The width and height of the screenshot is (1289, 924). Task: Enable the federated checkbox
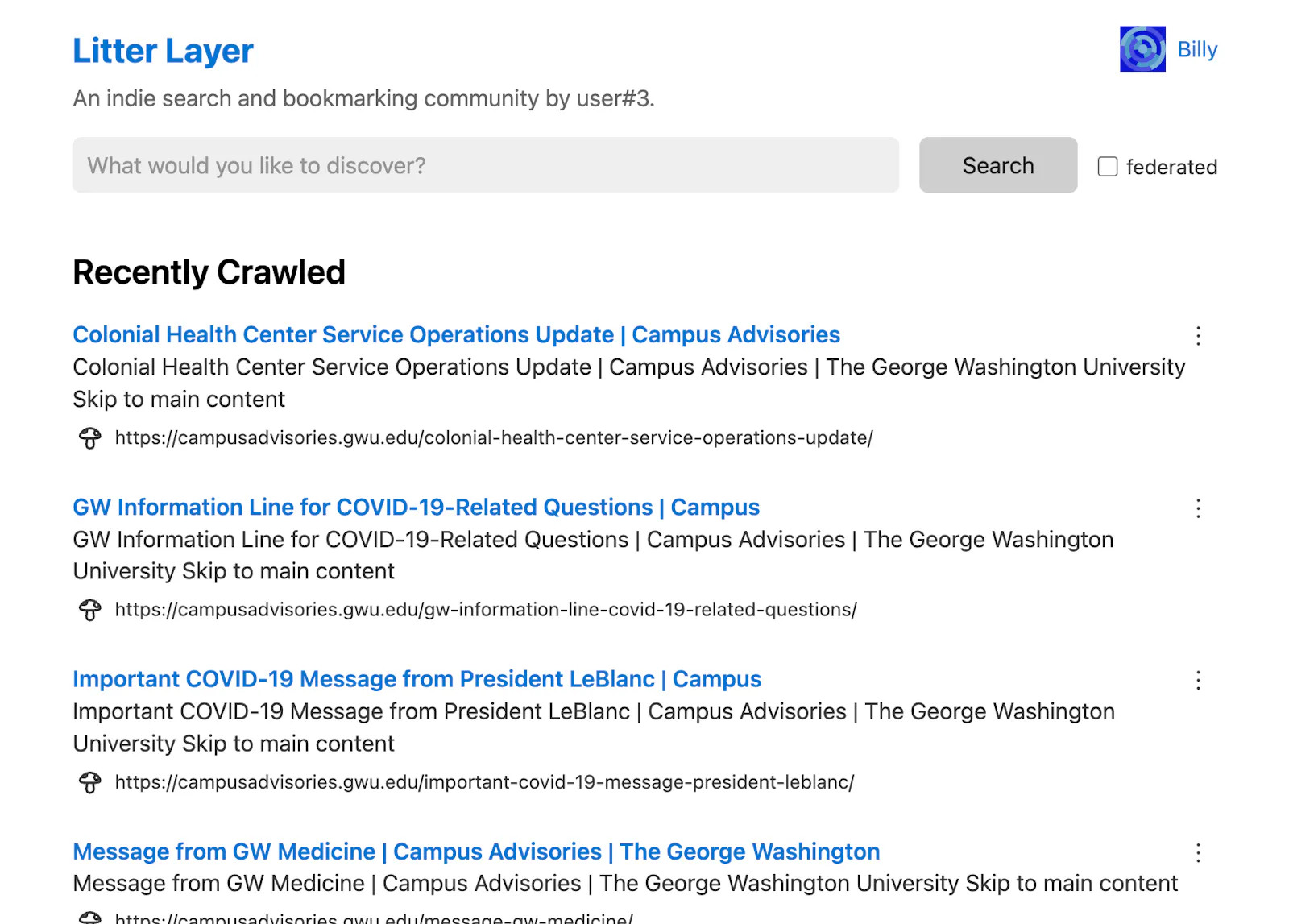coord(1108,167)
